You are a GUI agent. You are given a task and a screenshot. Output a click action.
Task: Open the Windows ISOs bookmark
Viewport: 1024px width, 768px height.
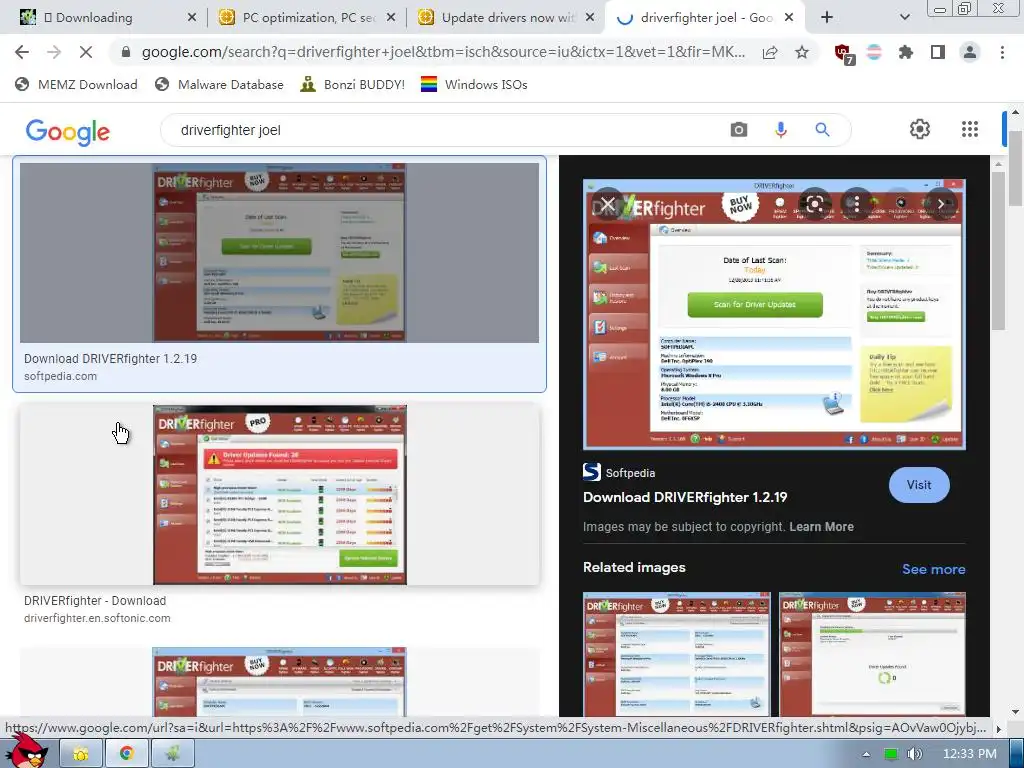[x=474, y=84]
